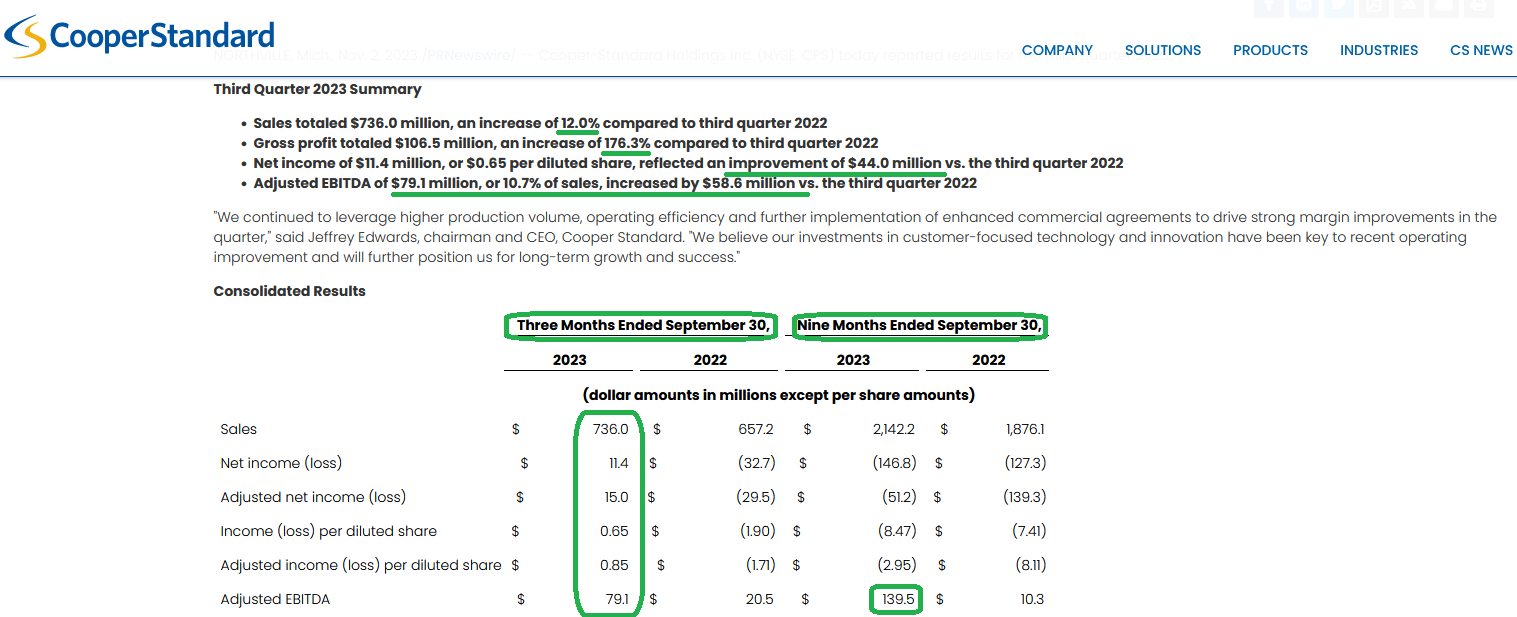Image resolution: width=1517 pixels, height=617 pixels.
Task: Click the 736.0 Sales table cell
Action: pyautogui.click(x=611, y=429)
